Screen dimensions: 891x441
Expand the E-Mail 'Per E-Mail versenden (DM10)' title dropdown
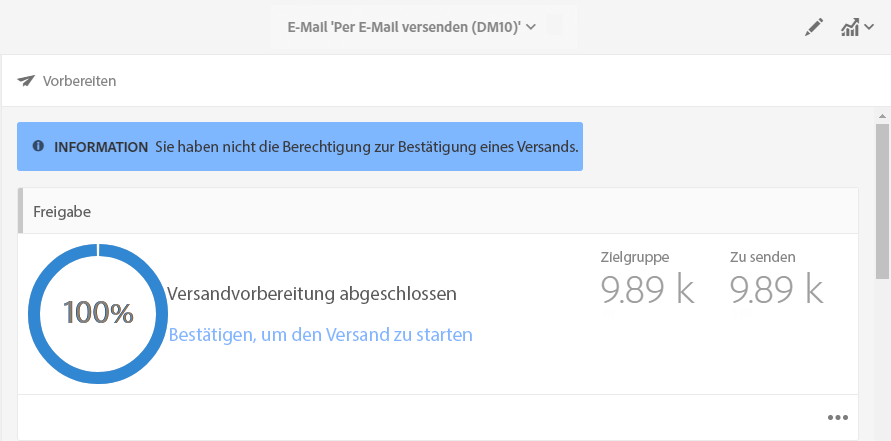click(x=404, y=27)
